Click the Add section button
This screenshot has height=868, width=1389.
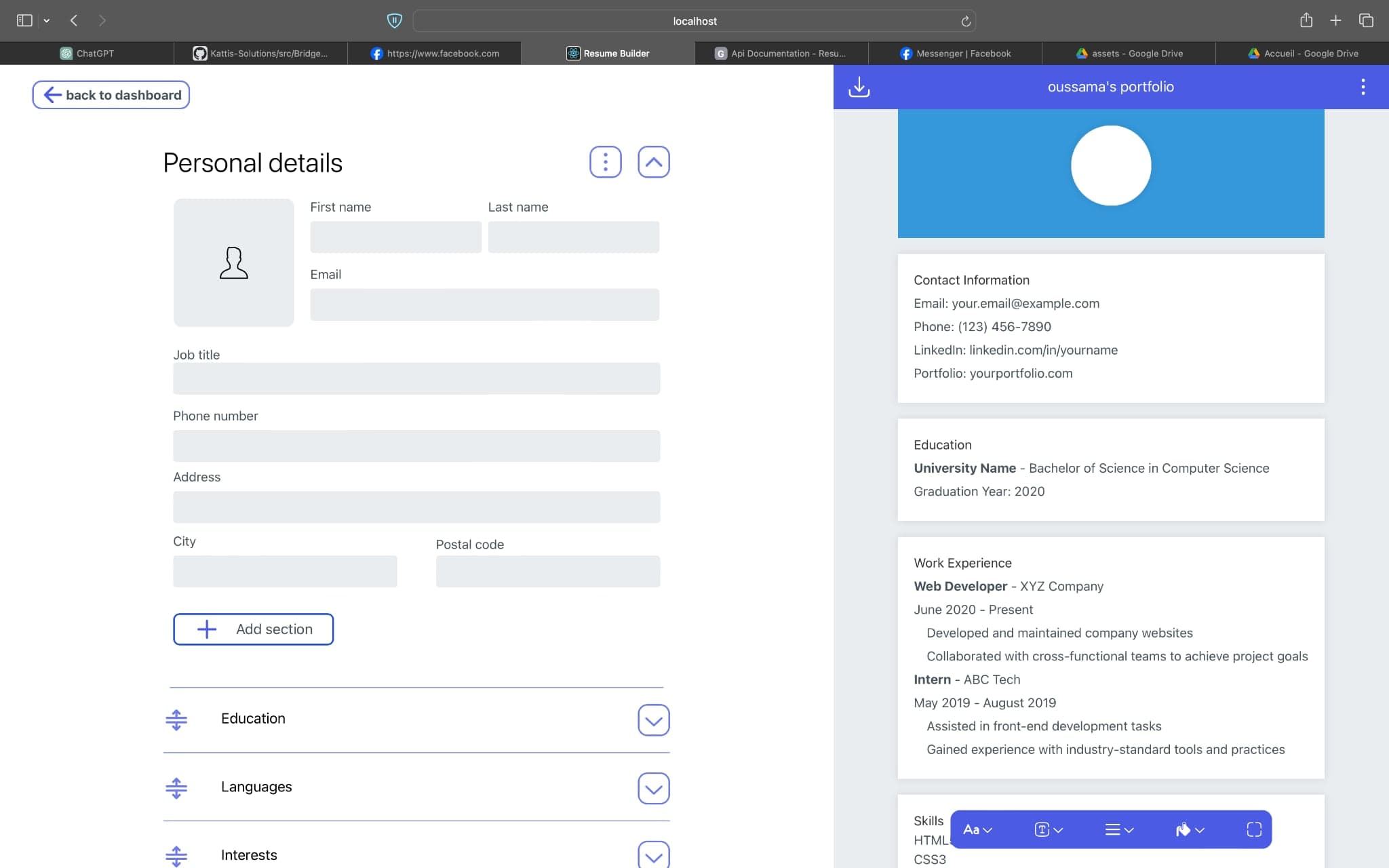coord(253,629)
